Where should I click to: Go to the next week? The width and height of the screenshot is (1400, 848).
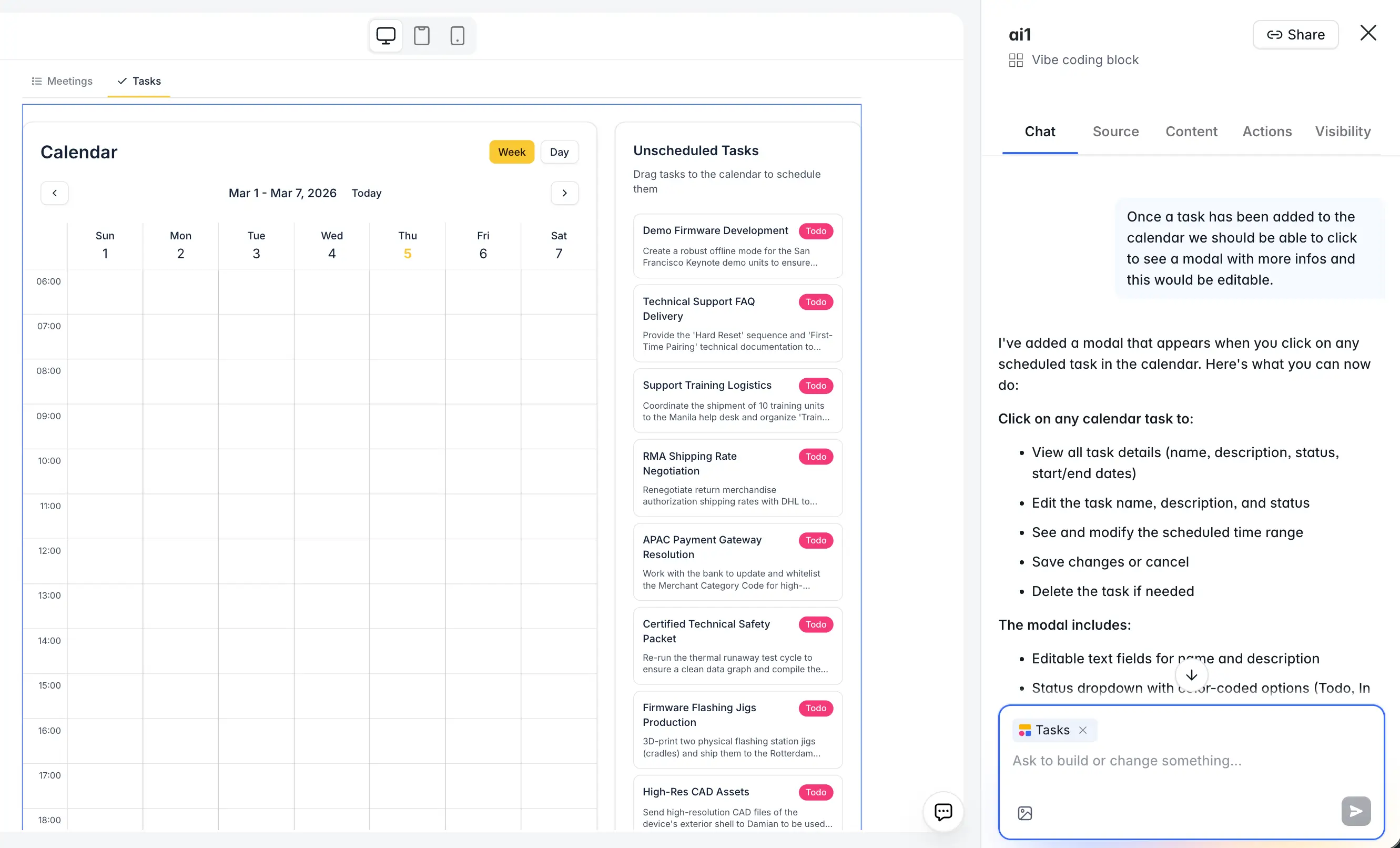click(x=564, y=193)
